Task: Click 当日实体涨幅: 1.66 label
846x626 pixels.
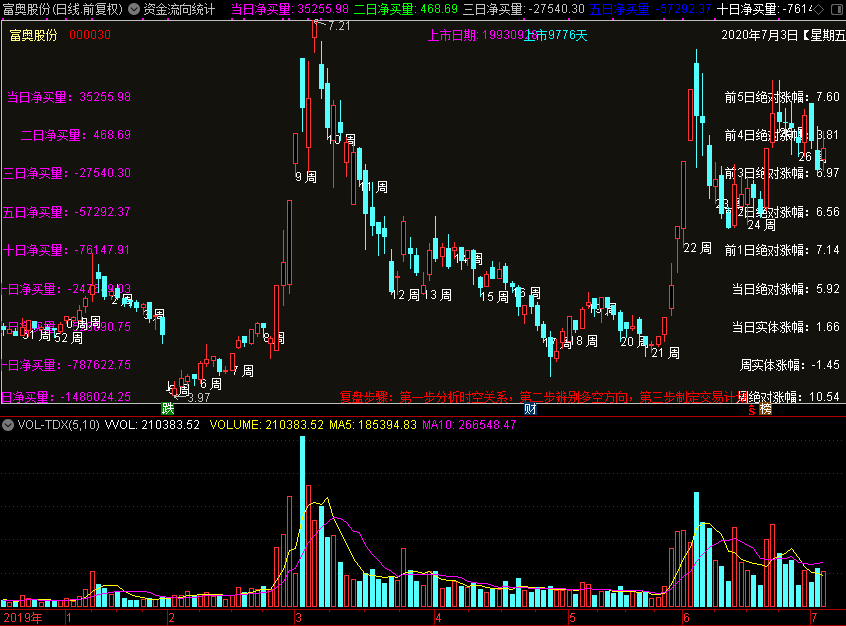Action: [786, 327]
